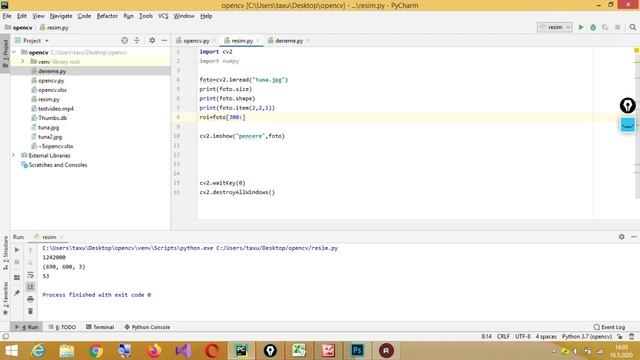Toggle the Project tool window side tab
This screenshot has width=640, height=360.
point(5,53)
